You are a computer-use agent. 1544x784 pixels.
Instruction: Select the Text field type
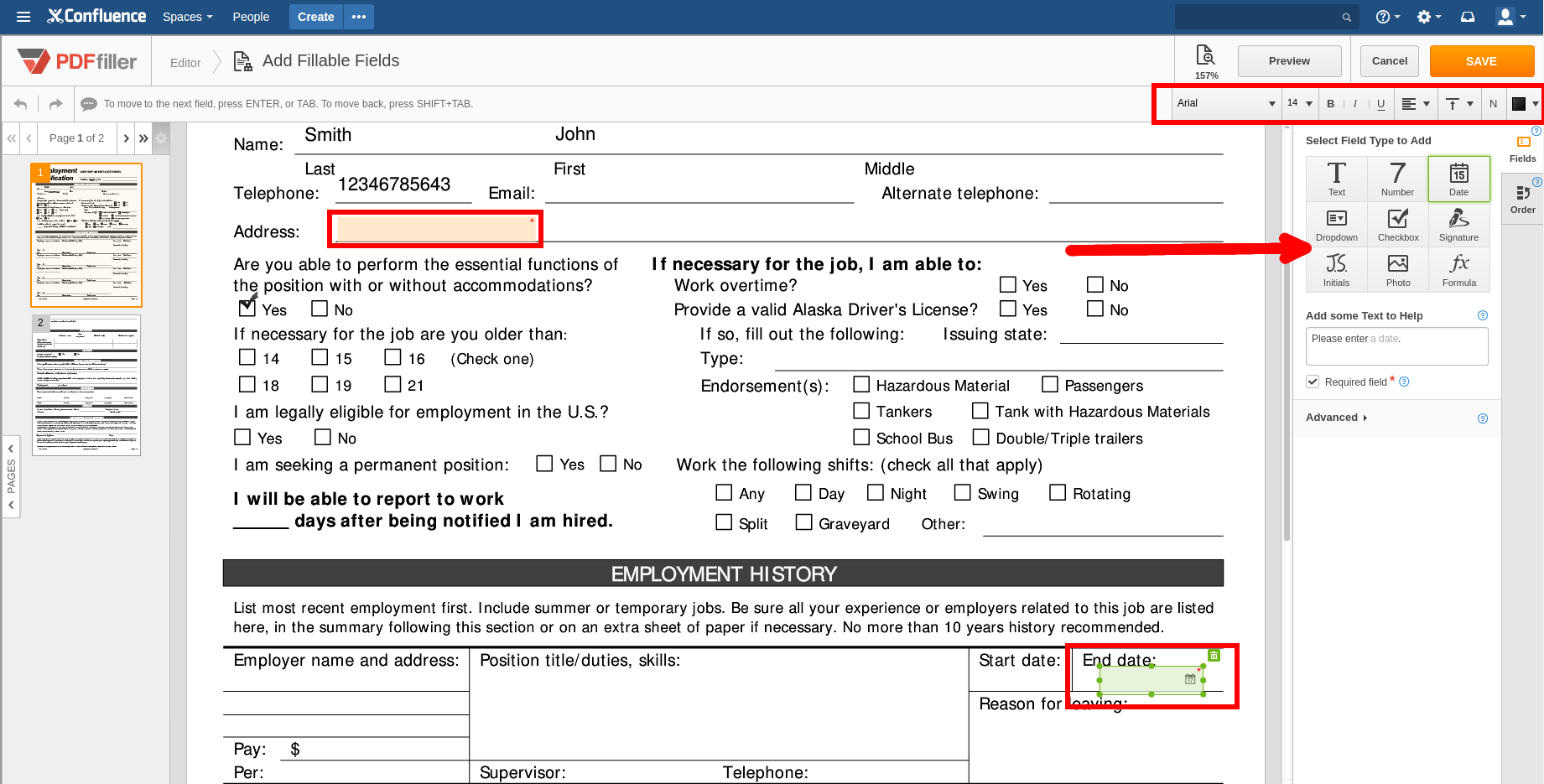pyautogui.click(x=1336, y=178)
